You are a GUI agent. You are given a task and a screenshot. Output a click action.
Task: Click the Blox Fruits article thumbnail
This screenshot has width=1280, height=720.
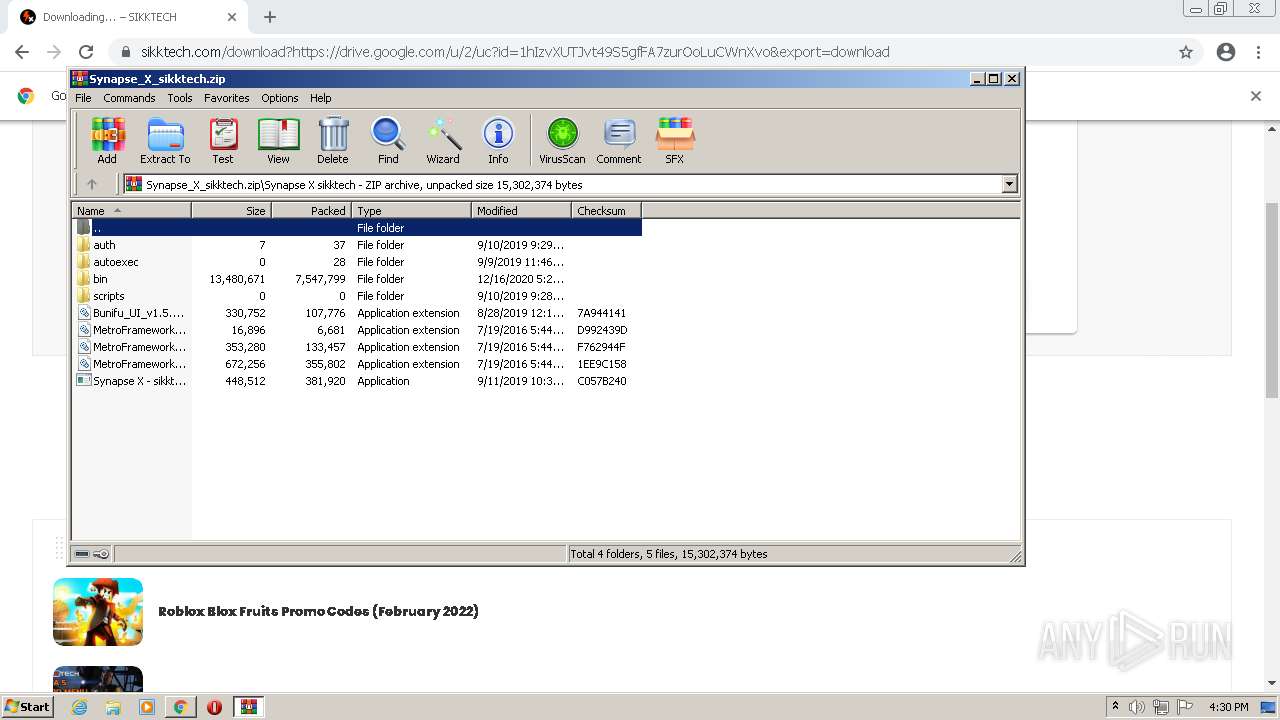point(98,612)
